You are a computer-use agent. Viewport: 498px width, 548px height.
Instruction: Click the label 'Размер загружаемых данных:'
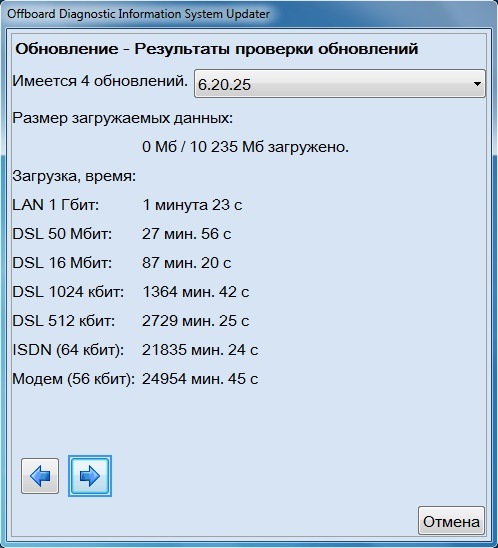tap(122, 118)
